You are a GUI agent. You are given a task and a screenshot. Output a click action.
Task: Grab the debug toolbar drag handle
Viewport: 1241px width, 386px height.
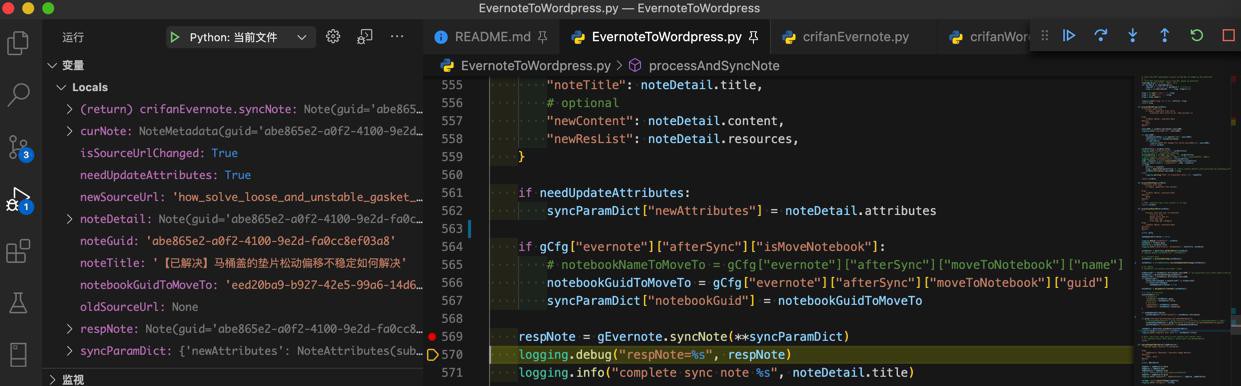click(1045, 36)
